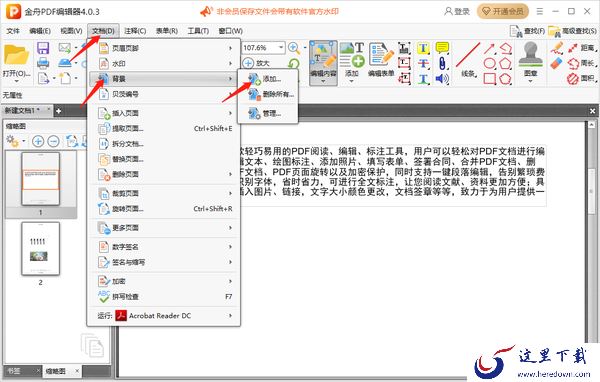The height and width of the screenshot is (382, 600).
Task: Open the 数字签名 digital signature submenu
Action: pyautogui.click(x=164, y=247)
